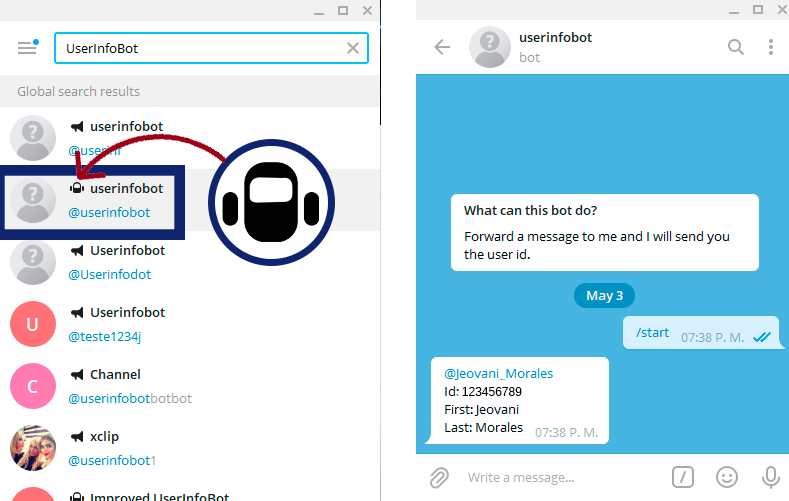
Task: Click the May 3 date badge
Action: tap(604, 296)
